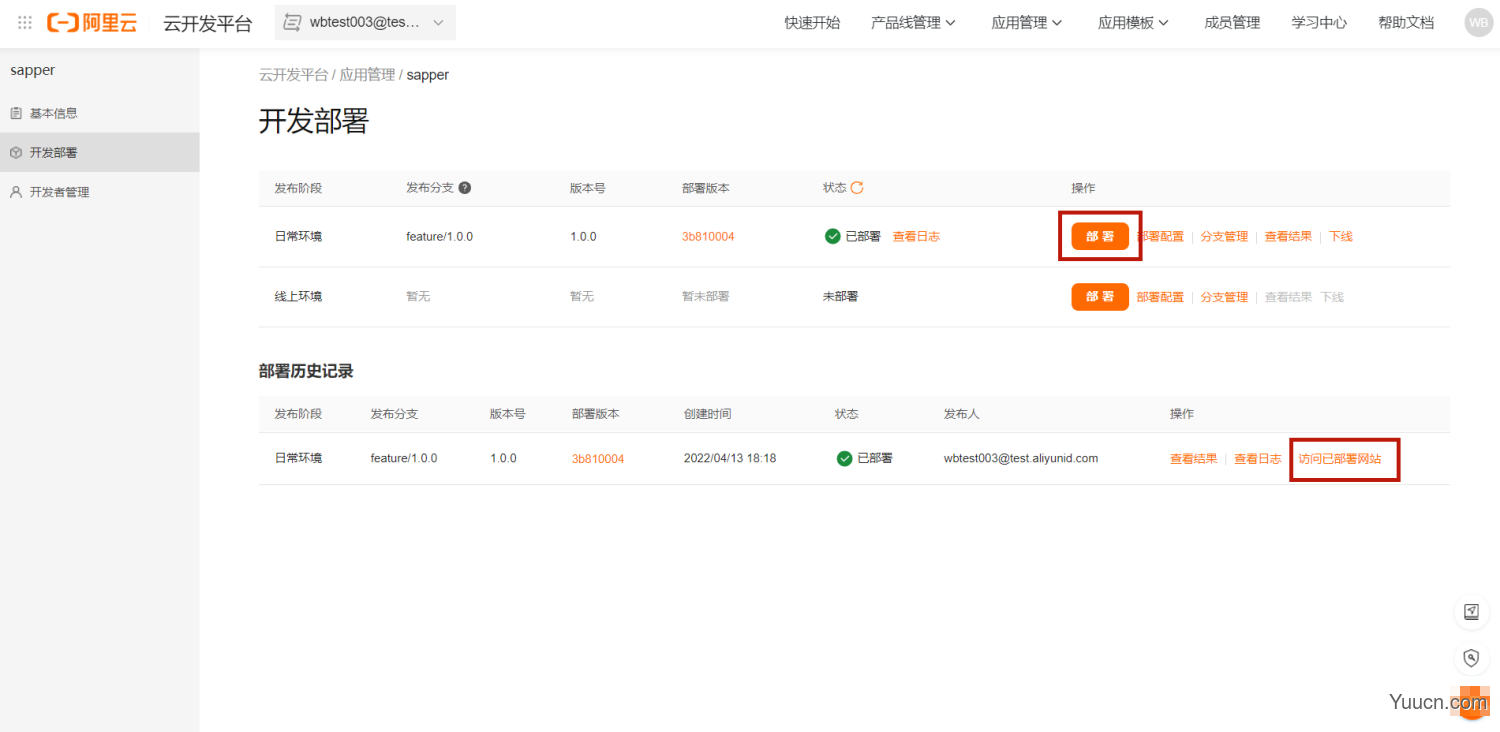This screenshot has height=732, width=1500.
Task: Select 开发部署 in the sidebar
Action: 100,152
